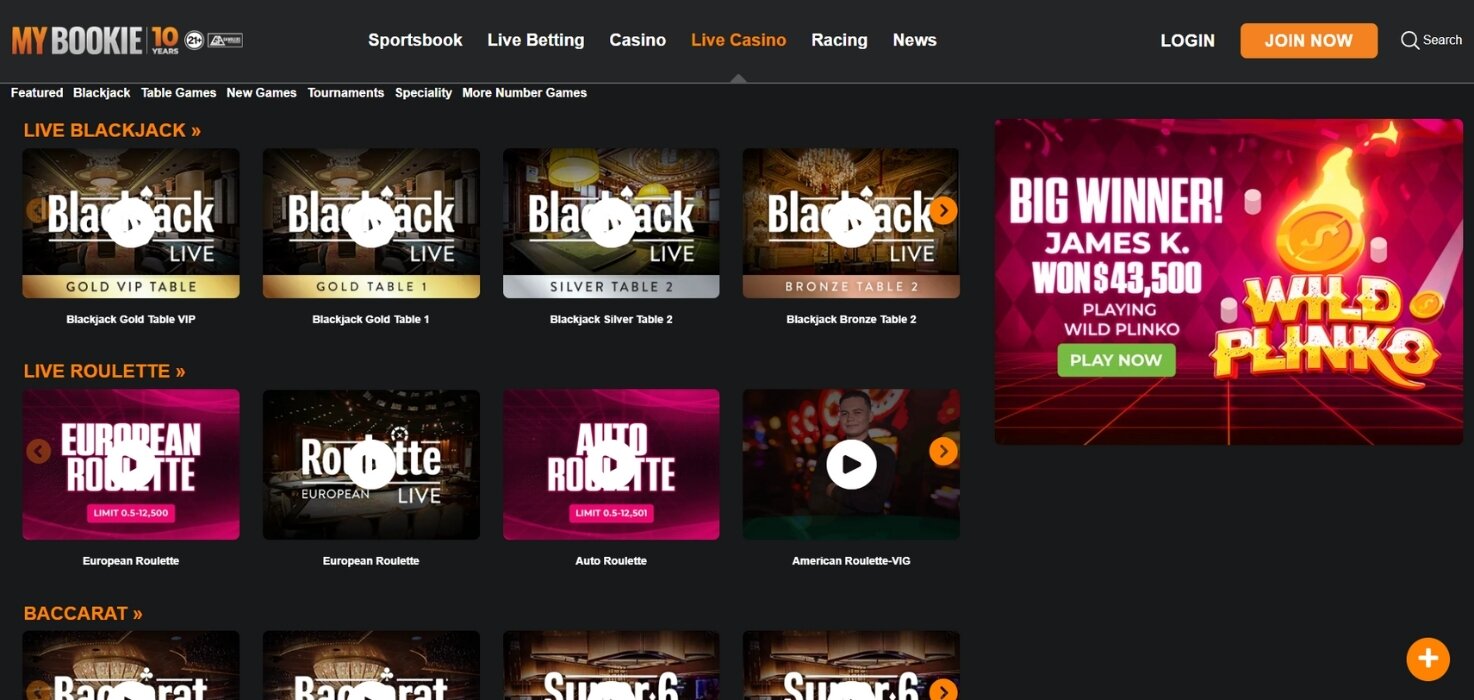Click PLAY NOW on Wild Plinko banner
This screenshot has height=700, width=1474.
tap(1116, 360)
